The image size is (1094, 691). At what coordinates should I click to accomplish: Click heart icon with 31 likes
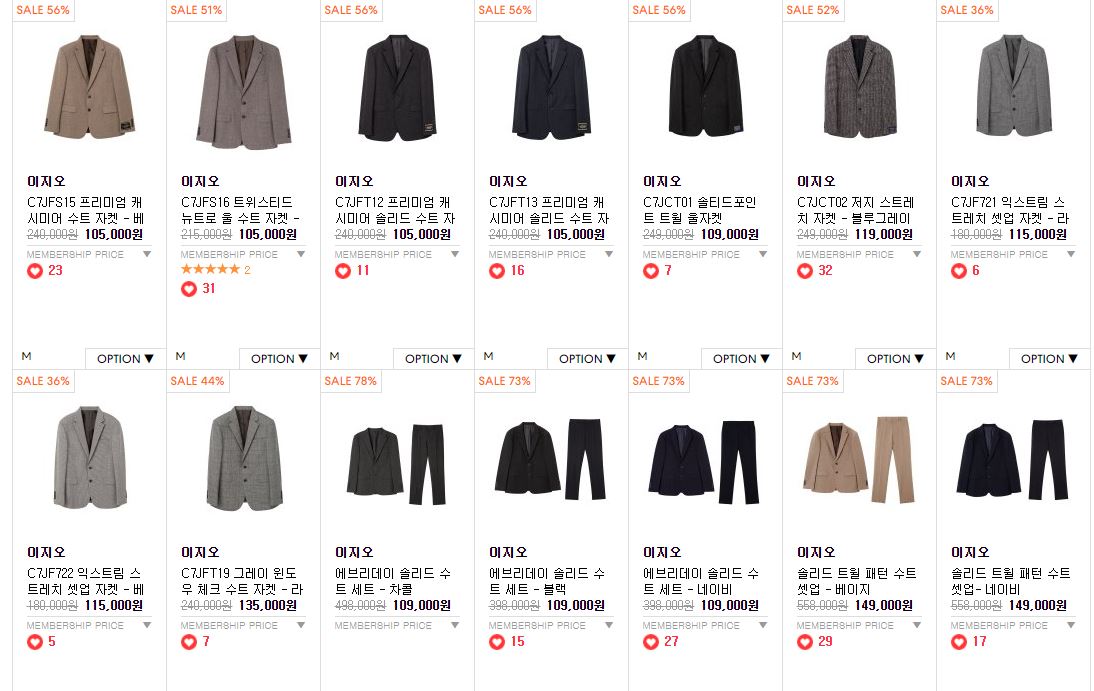click(188, 289)
